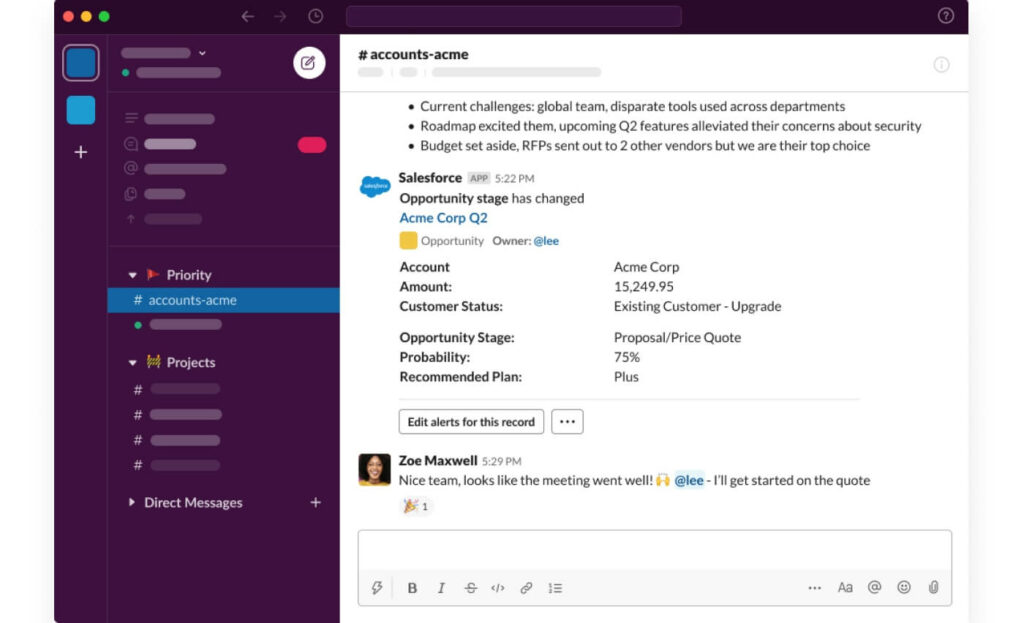
Task: Click the Projects section label
Action: 191,362
